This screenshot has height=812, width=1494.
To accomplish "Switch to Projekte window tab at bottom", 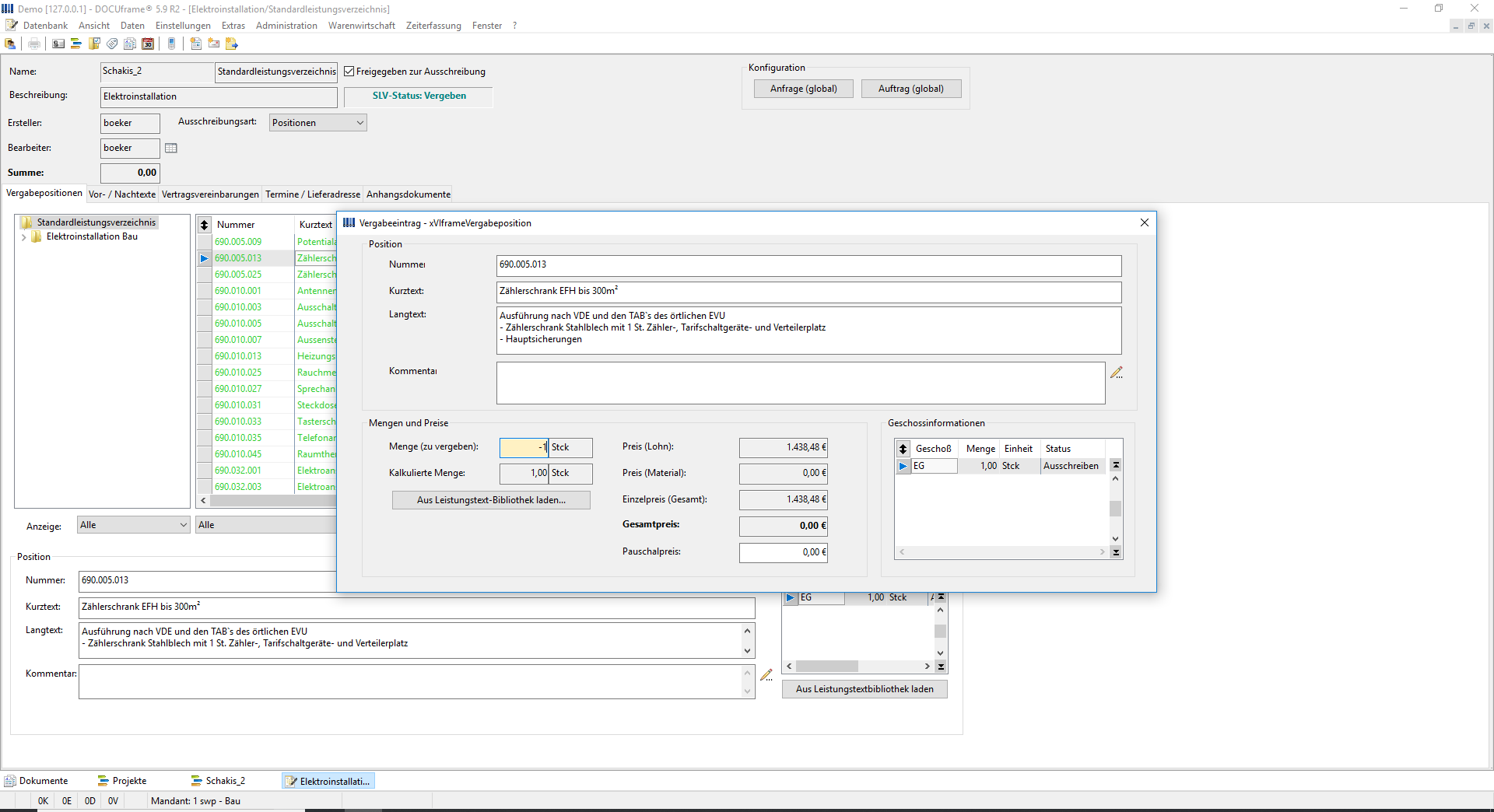I will coord(122,781).
